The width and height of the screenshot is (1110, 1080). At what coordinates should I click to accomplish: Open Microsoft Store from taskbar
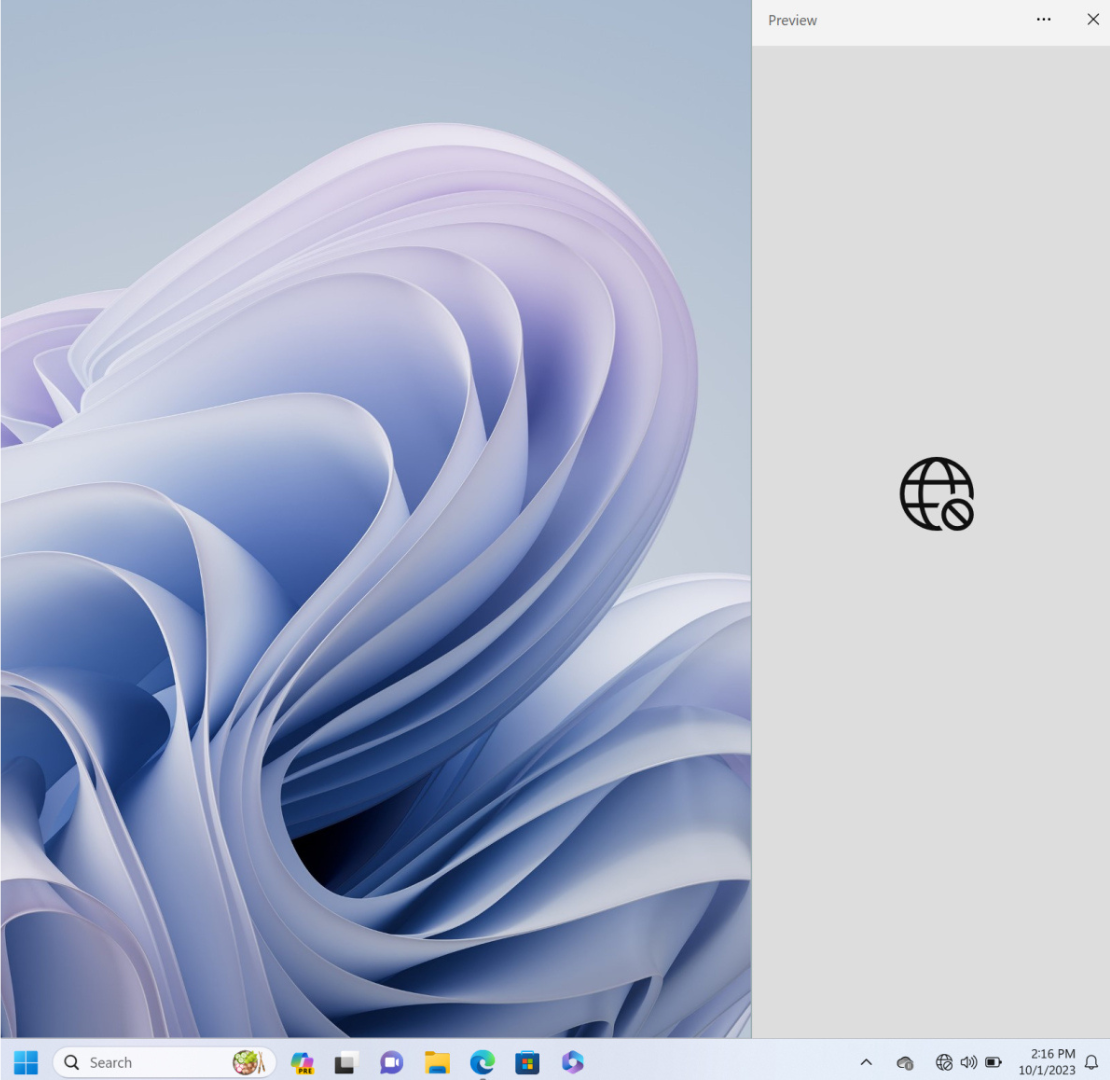[x=527, y=1062]
